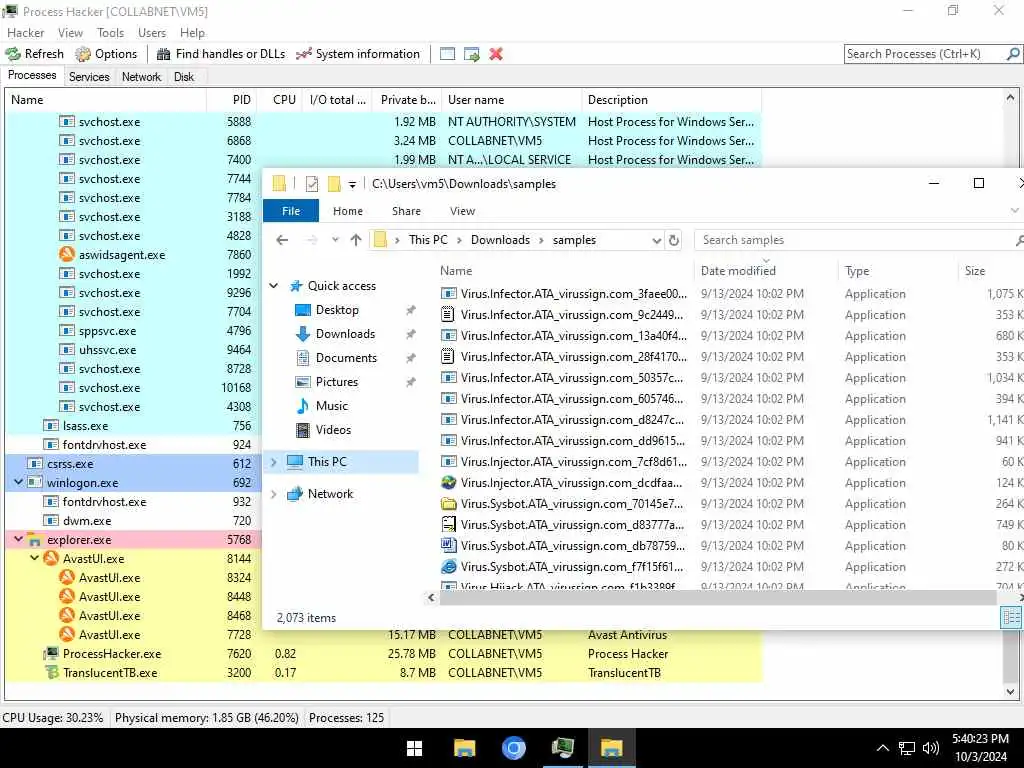Collapse the parent AvastUI.exe node
Screen dimensions: 1024x768
(35, 558)
